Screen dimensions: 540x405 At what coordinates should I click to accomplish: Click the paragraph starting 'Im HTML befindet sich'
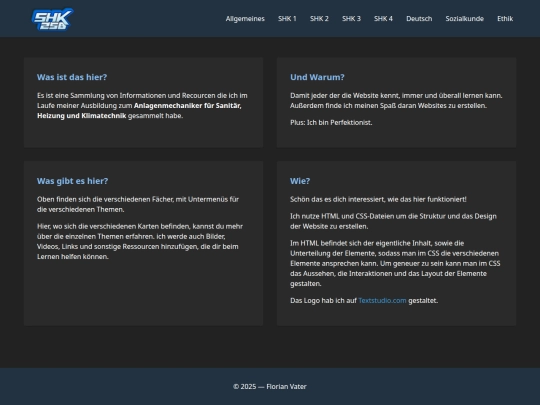395,263
